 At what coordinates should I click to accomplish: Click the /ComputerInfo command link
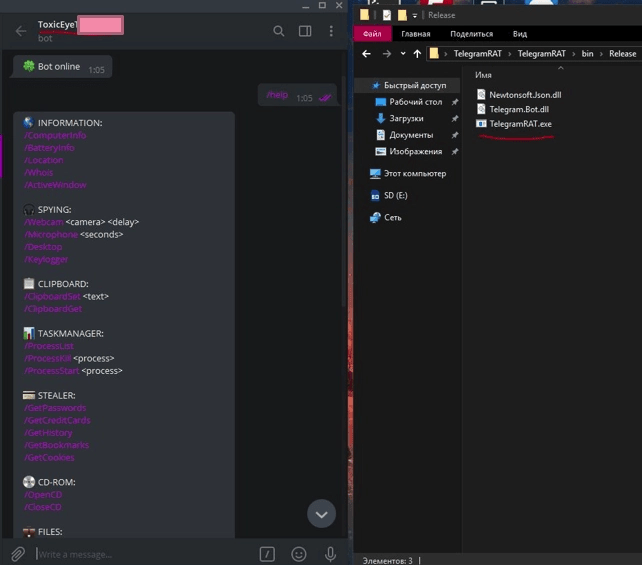(55, 135)
